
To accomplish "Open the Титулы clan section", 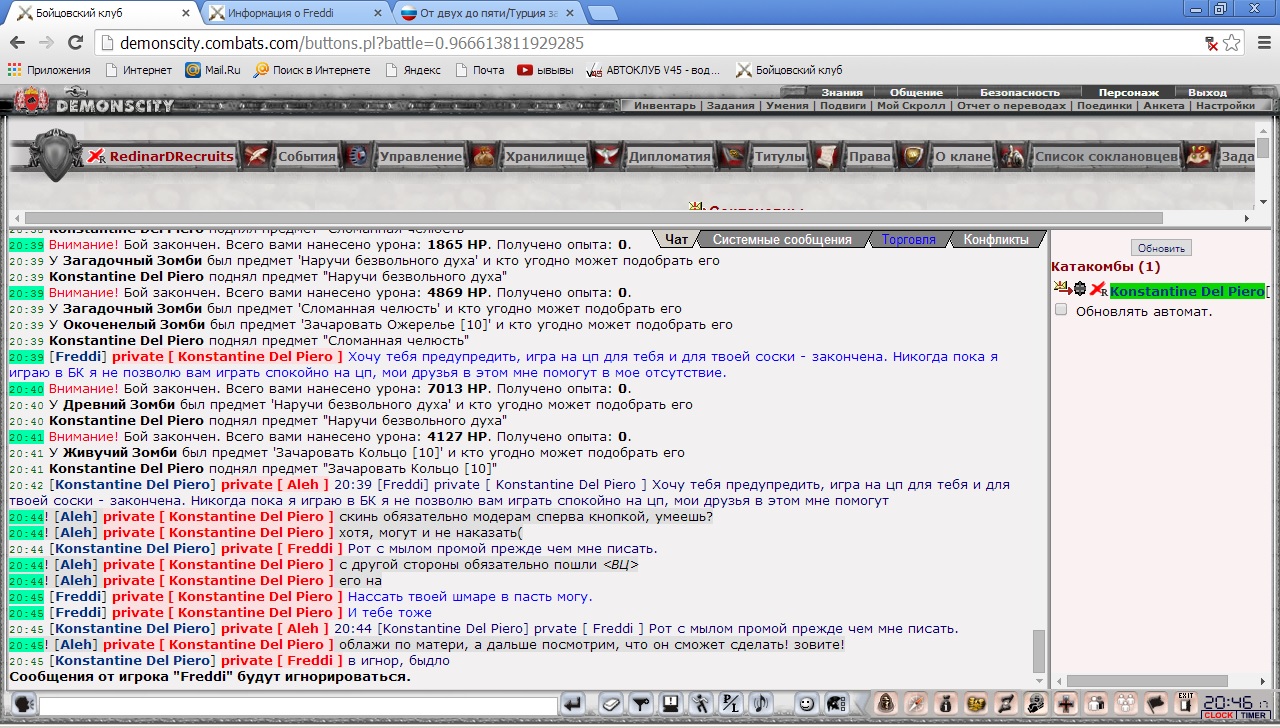I will [780, 156].
